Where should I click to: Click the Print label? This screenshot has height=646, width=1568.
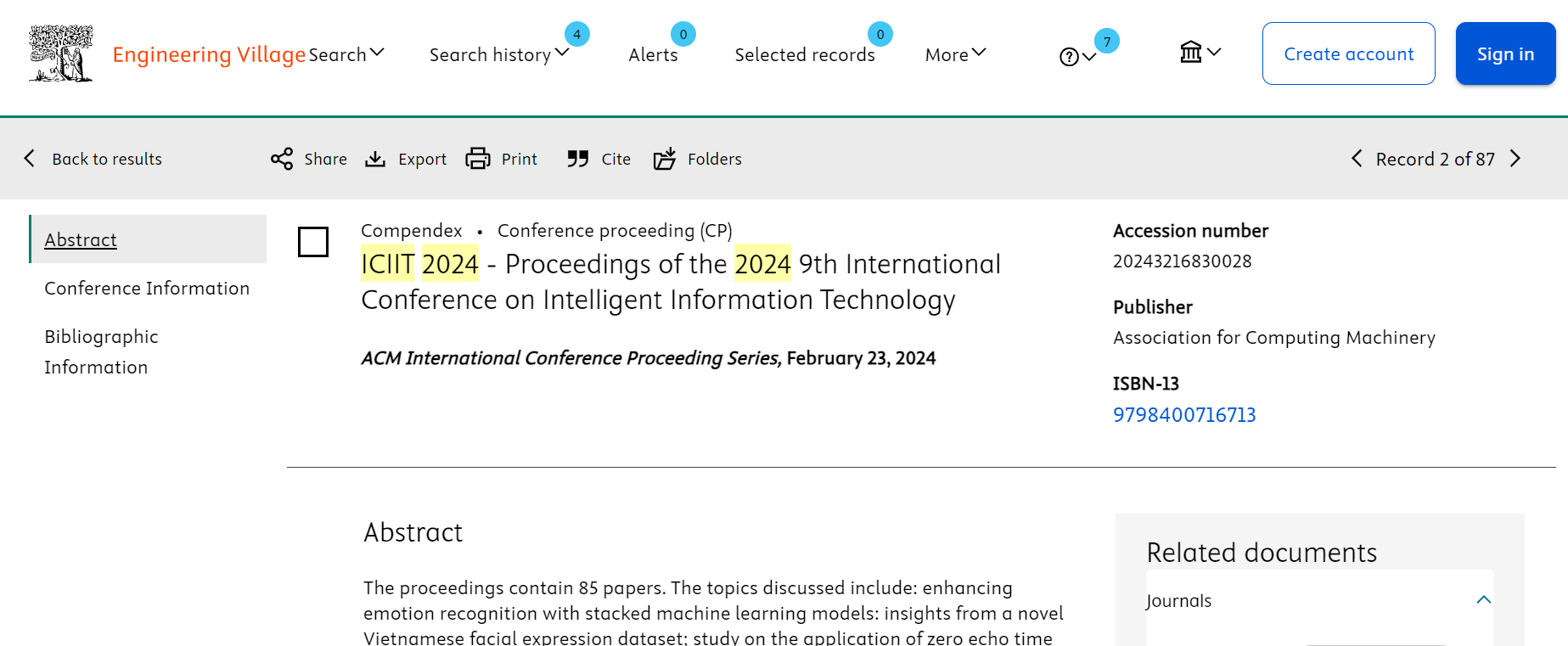click(x=520, y=159)
